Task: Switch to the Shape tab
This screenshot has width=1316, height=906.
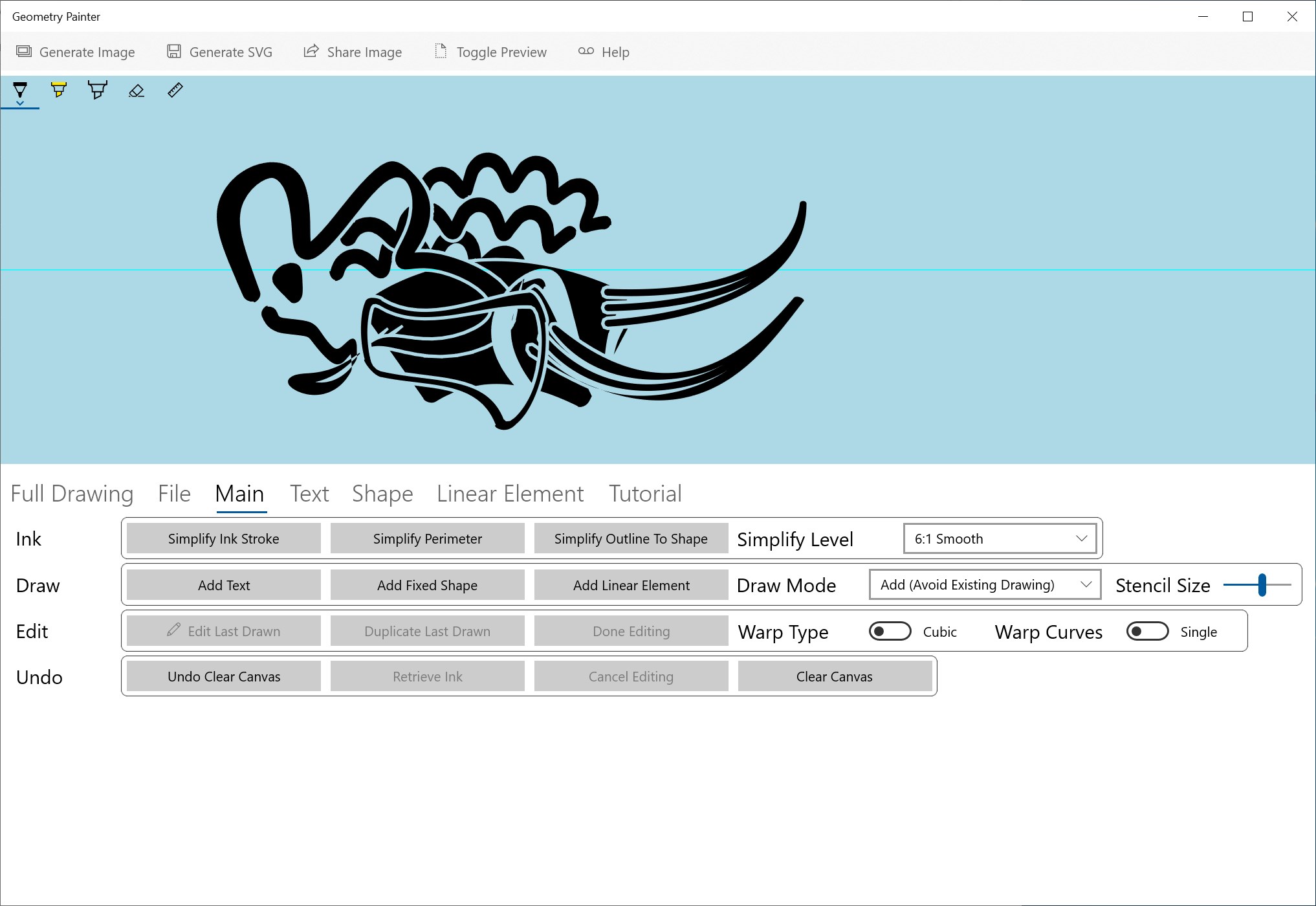Action: pos(382,494)
